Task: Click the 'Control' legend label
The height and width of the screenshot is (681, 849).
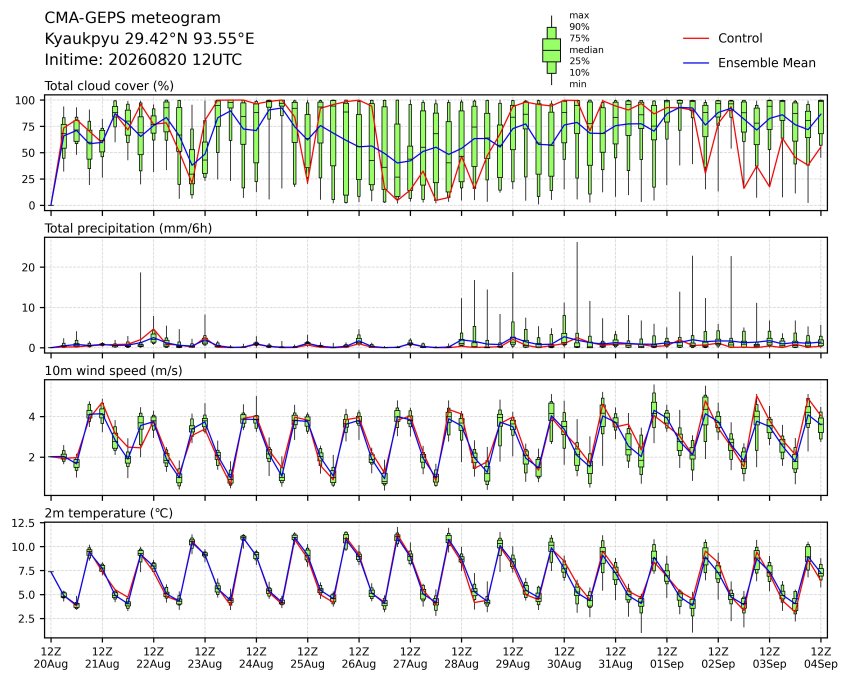Action: pyautogui.click(x=740, y=38)
